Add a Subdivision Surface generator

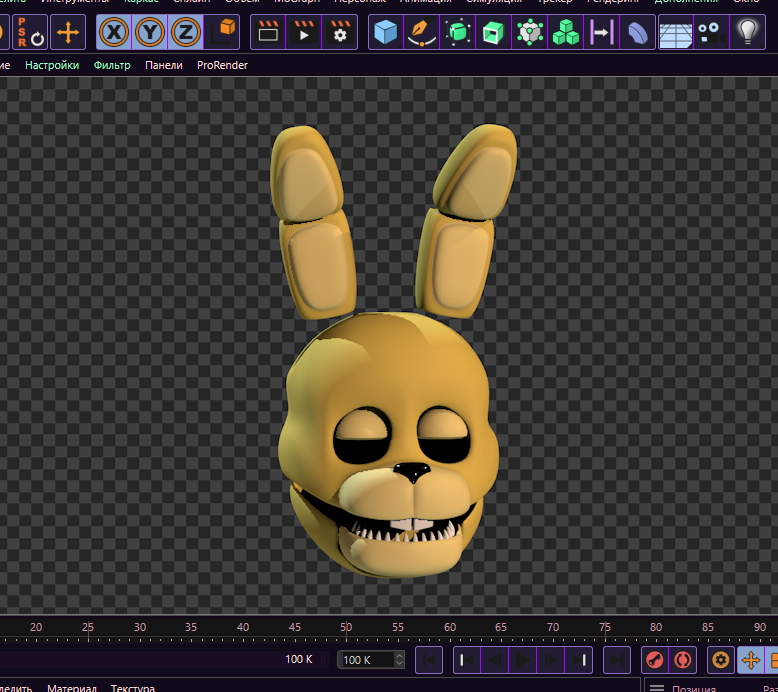[x=457, y=32]
